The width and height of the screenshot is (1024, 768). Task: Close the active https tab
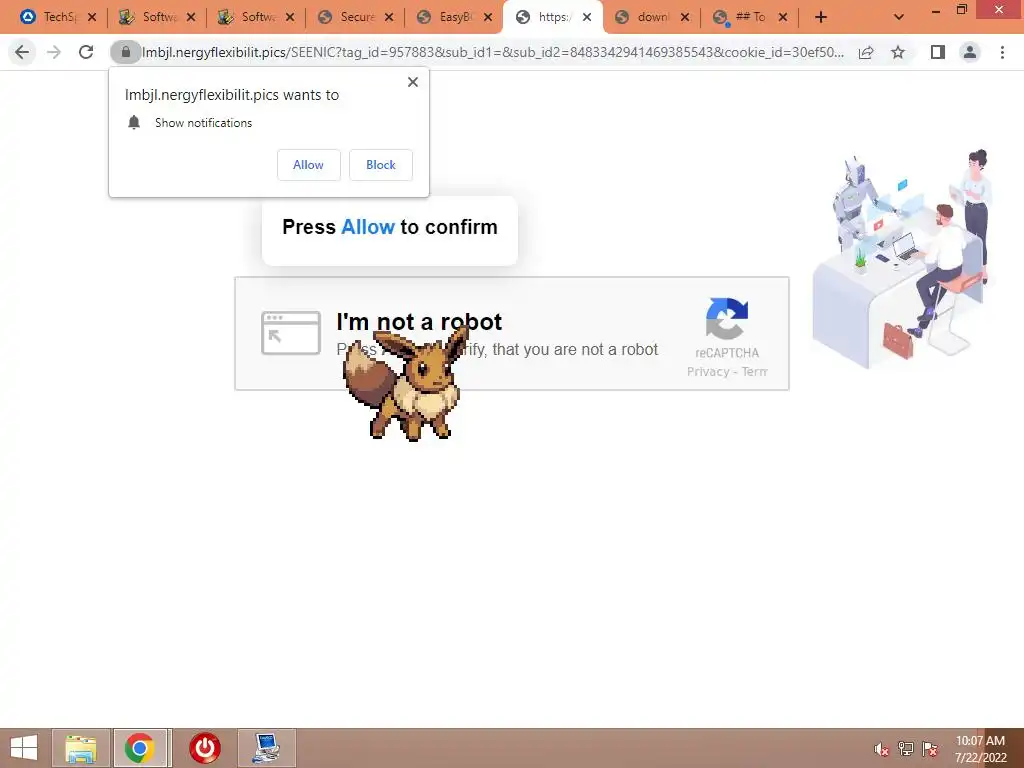coord(586,18)
